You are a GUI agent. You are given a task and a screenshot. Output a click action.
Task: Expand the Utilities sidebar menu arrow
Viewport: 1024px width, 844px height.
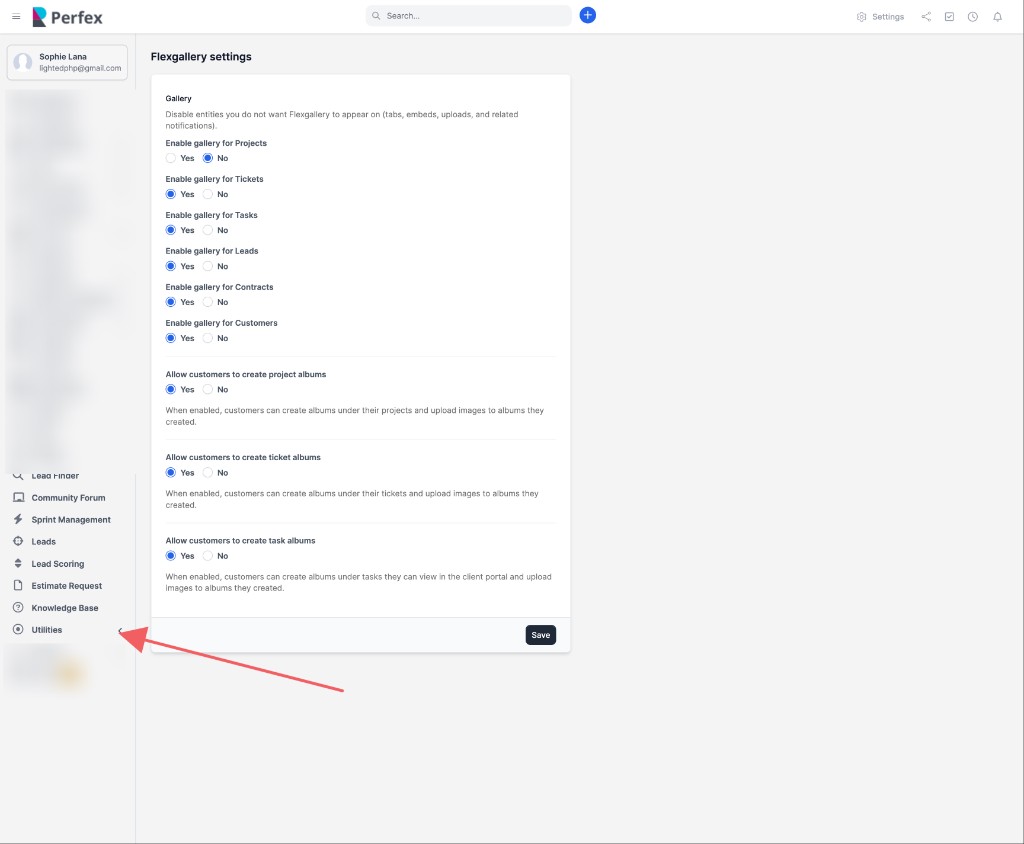[120, 630]
